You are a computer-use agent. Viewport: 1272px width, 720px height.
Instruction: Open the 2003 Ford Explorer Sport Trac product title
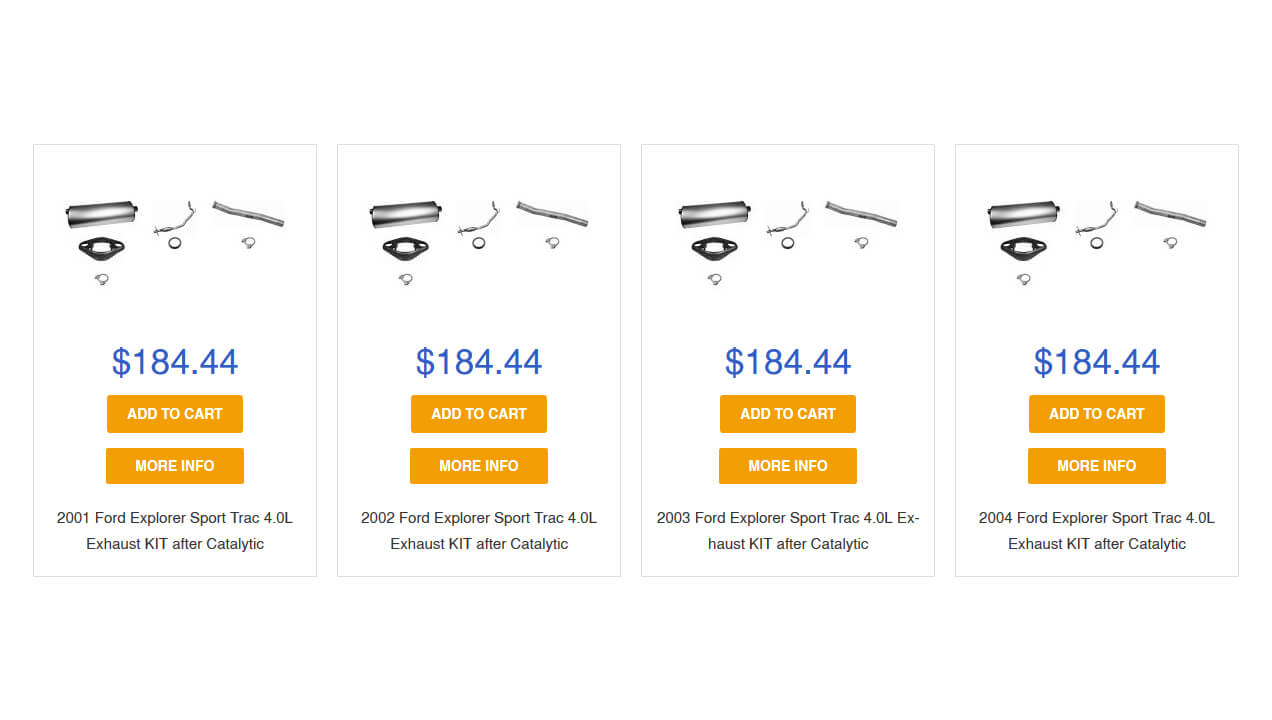coord(787,530)
